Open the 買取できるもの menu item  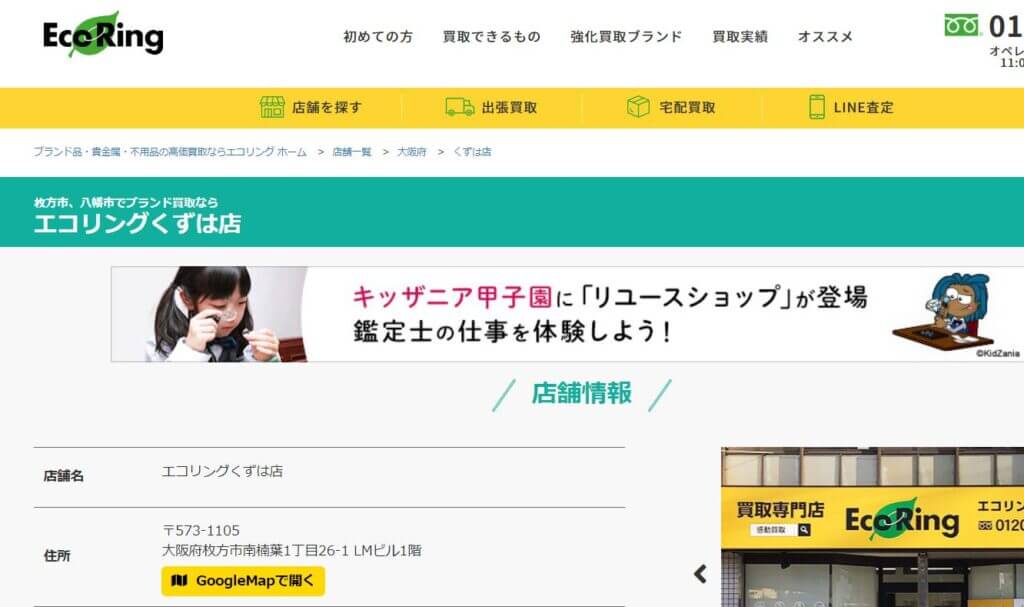pyautogui.click(x=492, y=37)
